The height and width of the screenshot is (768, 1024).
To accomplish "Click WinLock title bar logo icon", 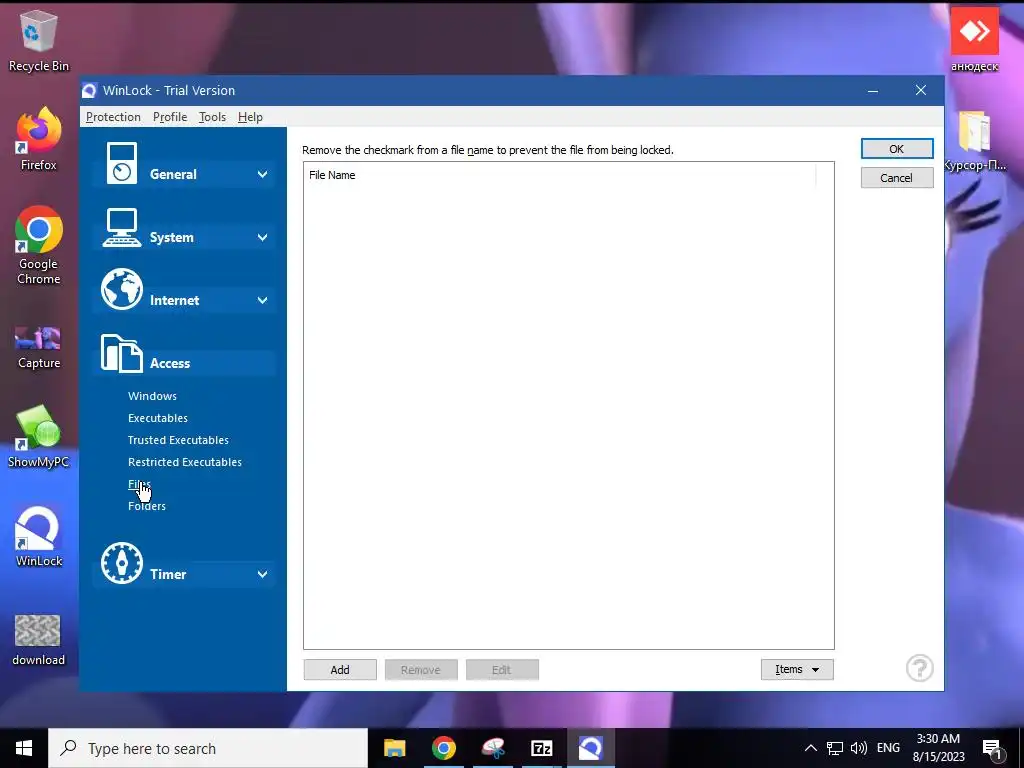I will point(89,91).
